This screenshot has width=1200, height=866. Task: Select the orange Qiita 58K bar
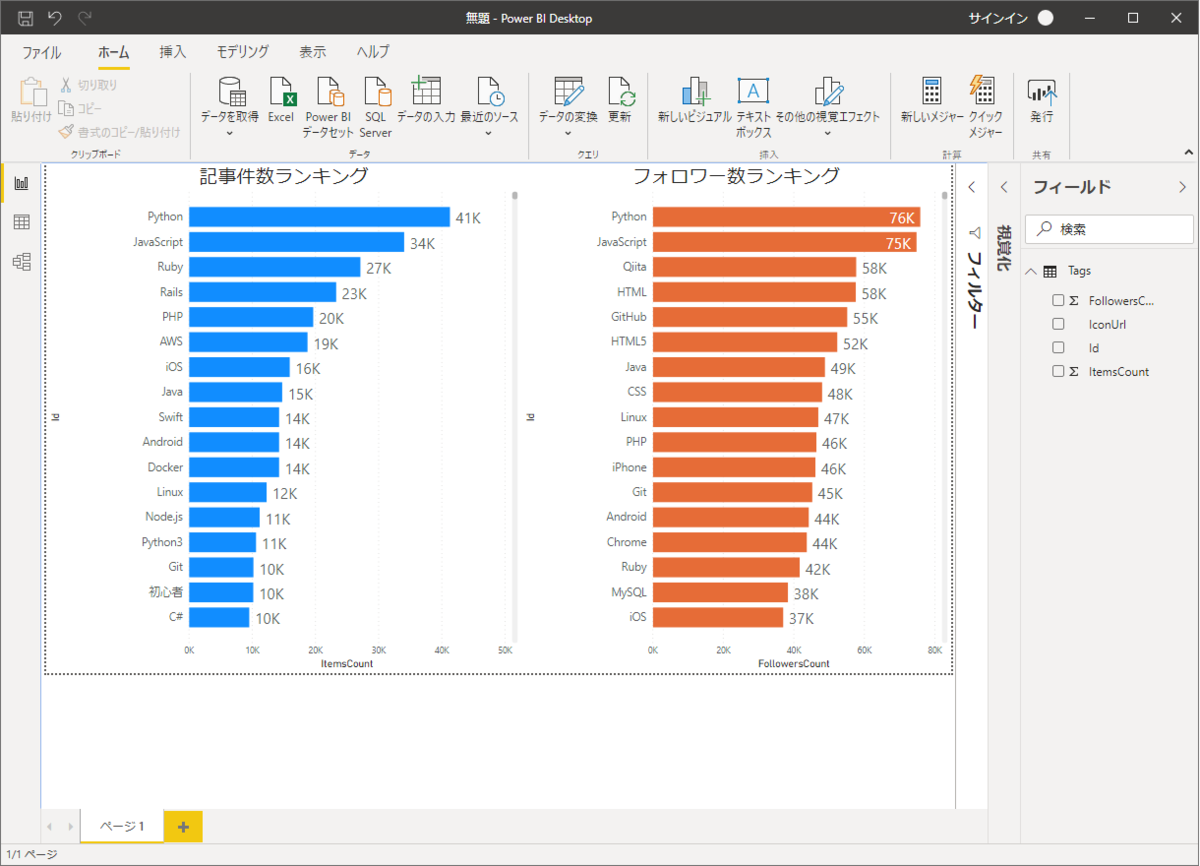(x=754, y=267)
